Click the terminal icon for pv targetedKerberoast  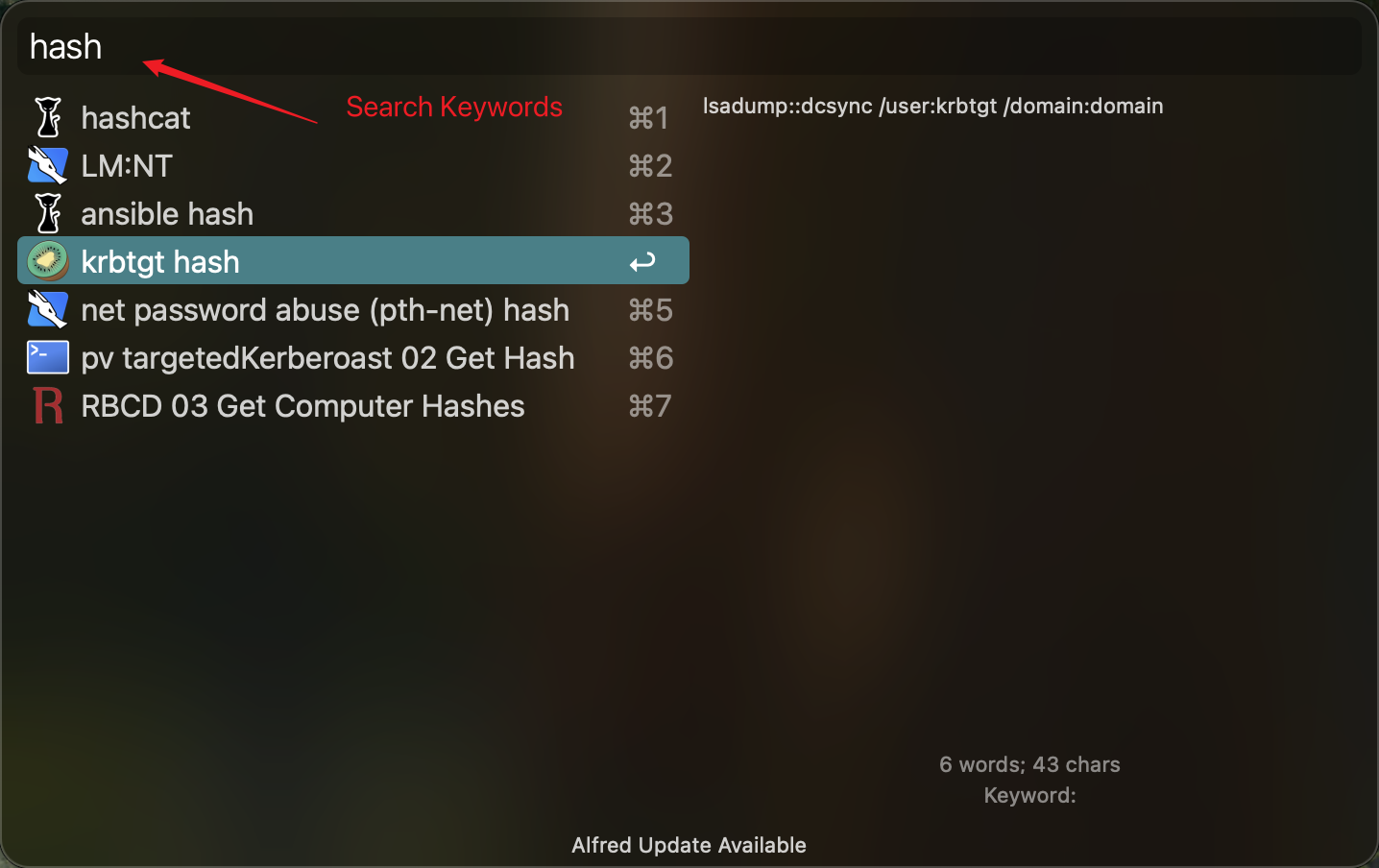click(x=48, y=357)
